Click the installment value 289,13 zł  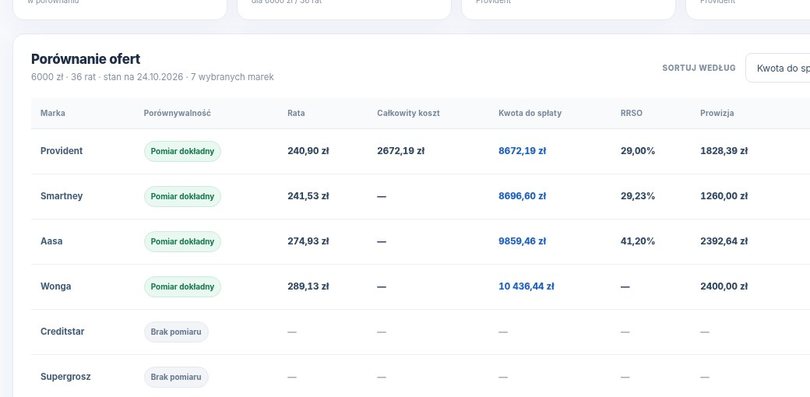(x=308, y=287)
